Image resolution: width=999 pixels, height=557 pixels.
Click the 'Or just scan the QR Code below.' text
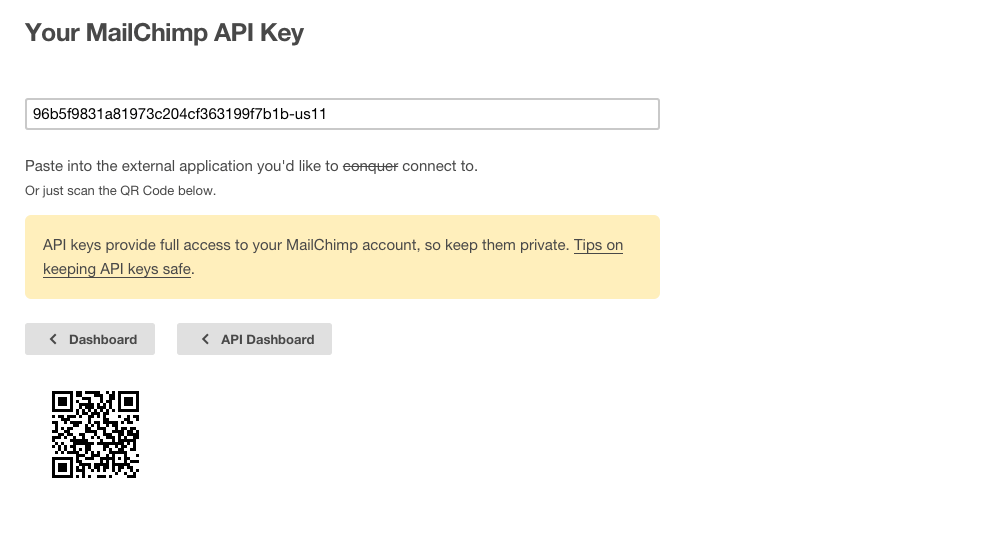tap(120, 191)
